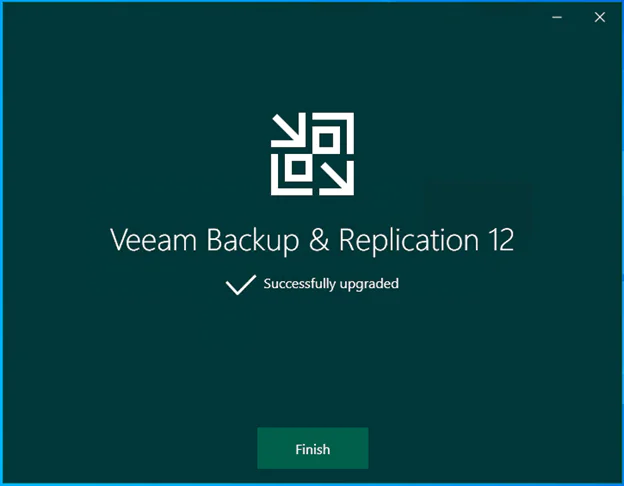Click the version number "12" in the title

501,240
